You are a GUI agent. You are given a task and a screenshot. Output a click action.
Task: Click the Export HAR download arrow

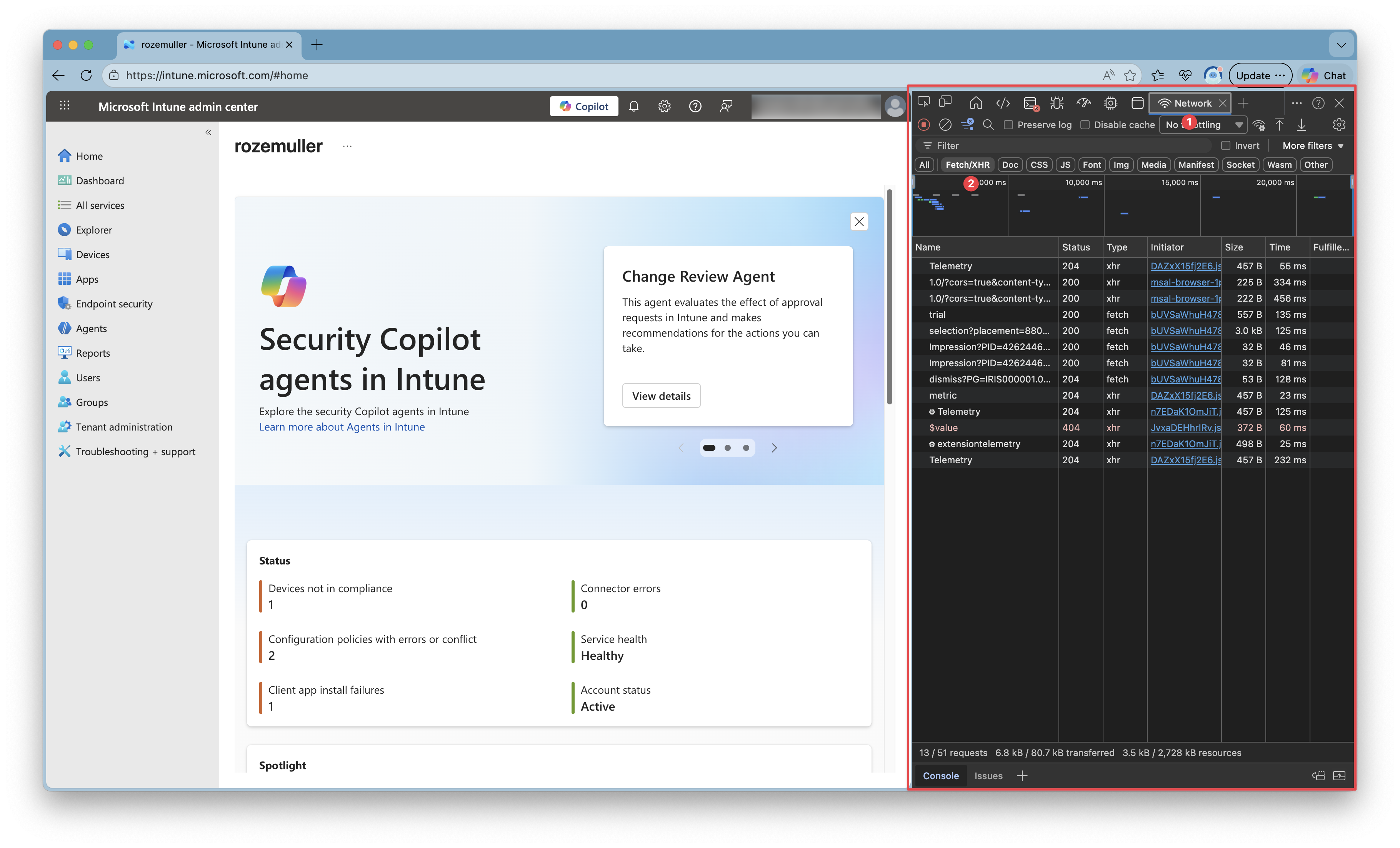1302,125
